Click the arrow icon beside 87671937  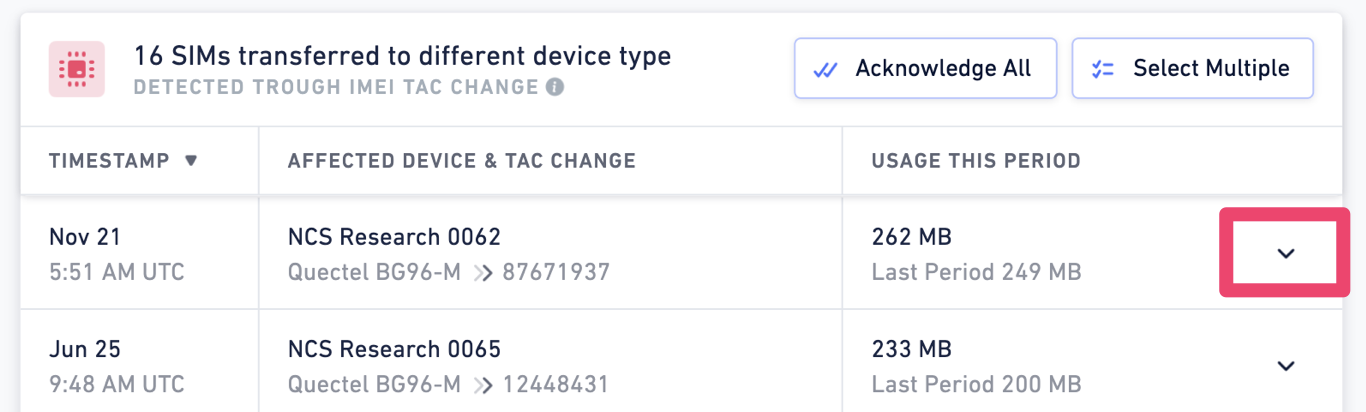(x=482, y=272)
